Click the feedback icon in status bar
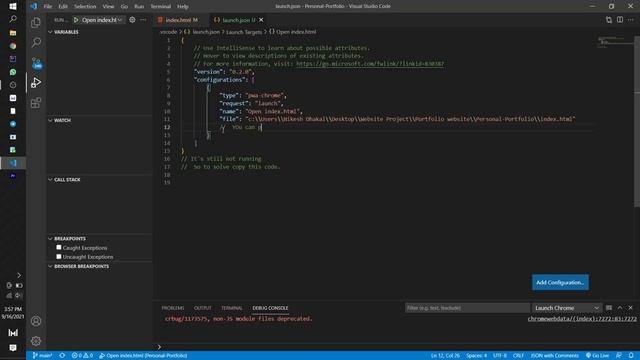This screenshot has width=640, height=360. [619, 356]
